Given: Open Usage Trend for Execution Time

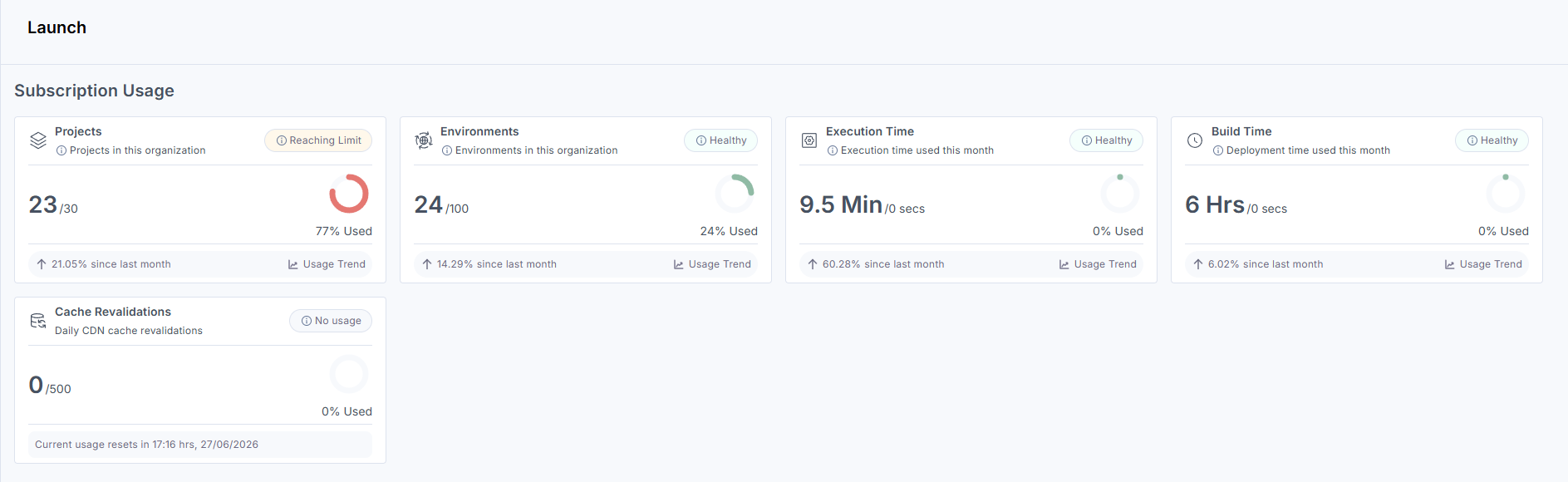Looking at the screenshot, I should tap(1098, 264).
